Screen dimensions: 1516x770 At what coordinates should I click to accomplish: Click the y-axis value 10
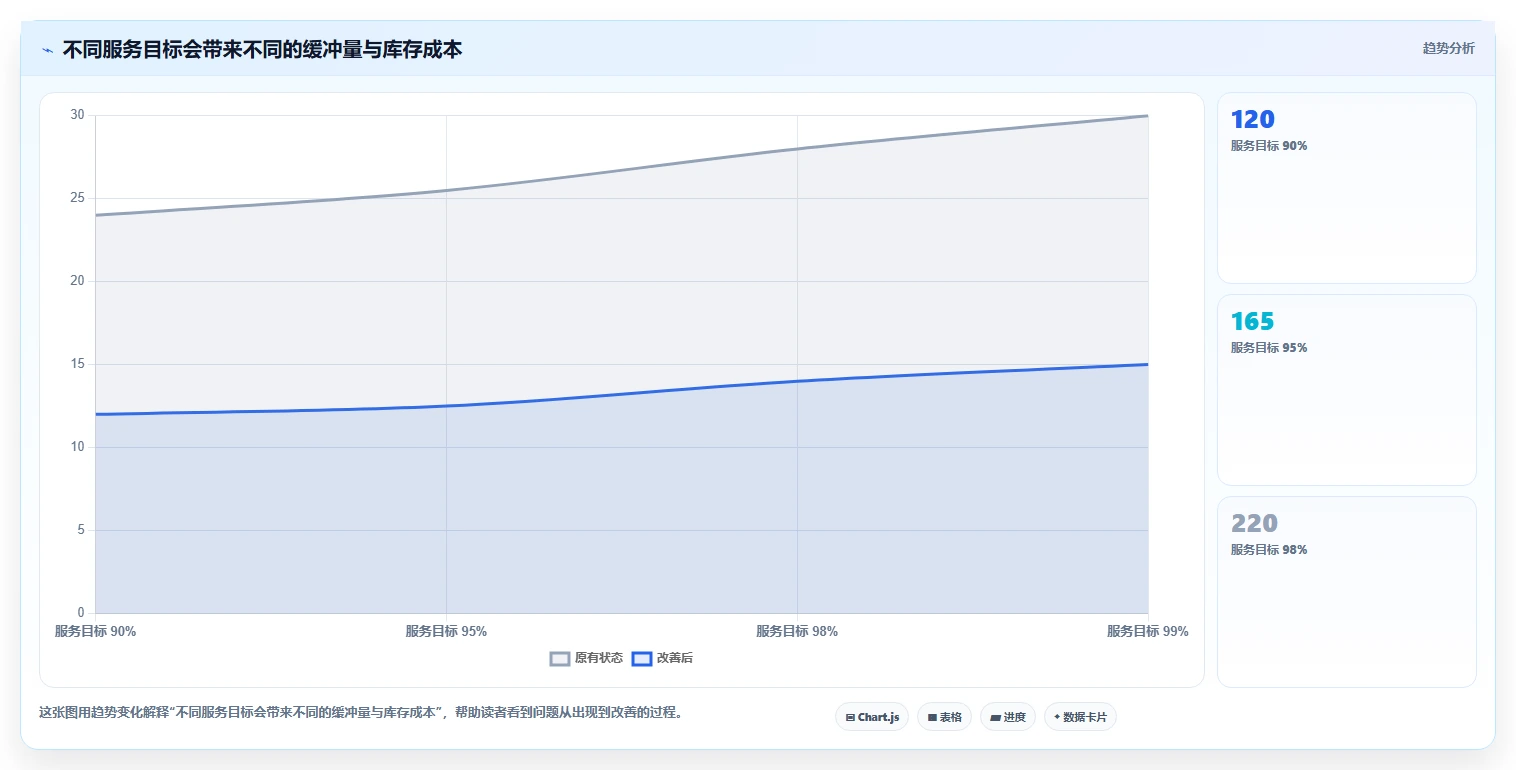(x=77, y=447)
